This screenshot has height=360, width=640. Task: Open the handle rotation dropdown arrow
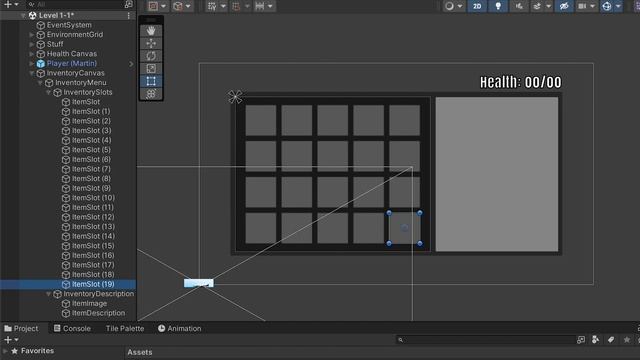(188, 6)
